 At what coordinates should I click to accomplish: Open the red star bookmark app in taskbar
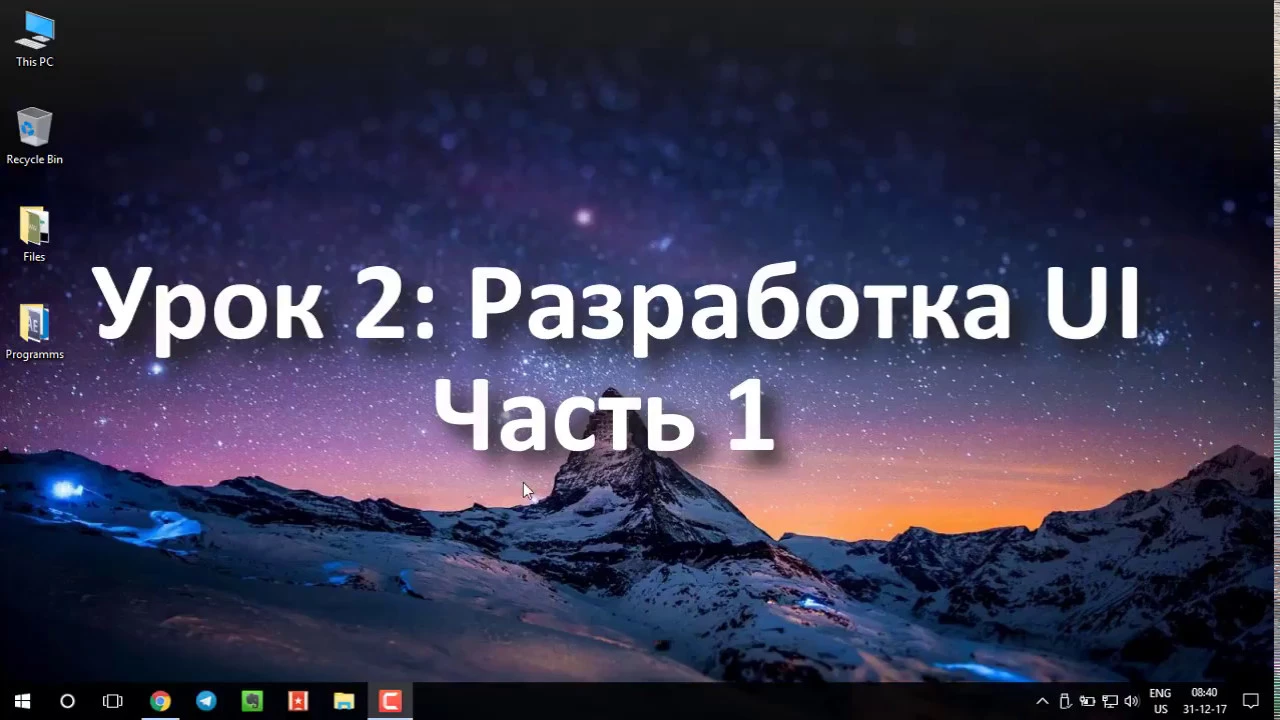coord(298,701)
